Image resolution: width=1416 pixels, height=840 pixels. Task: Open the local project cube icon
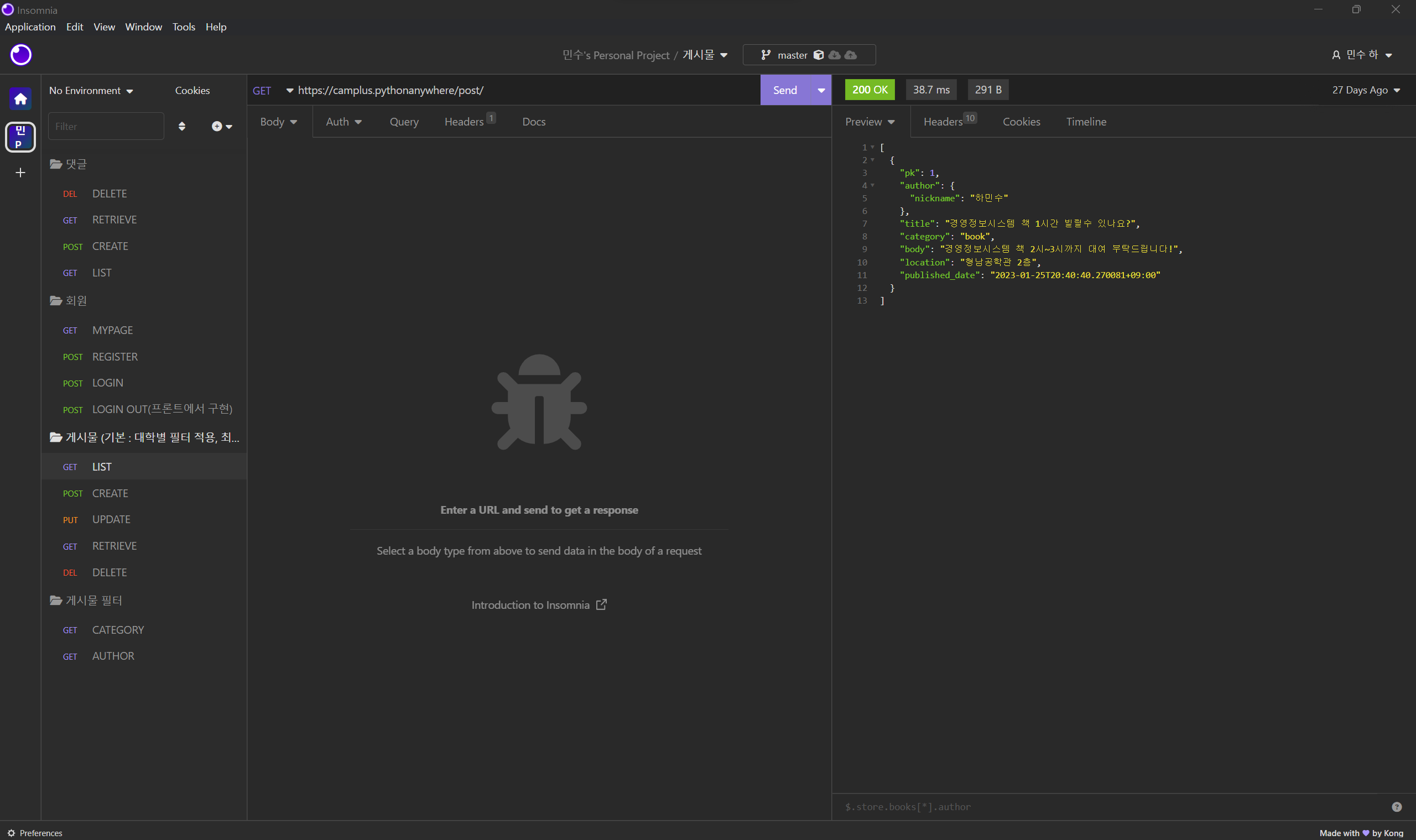818,55
